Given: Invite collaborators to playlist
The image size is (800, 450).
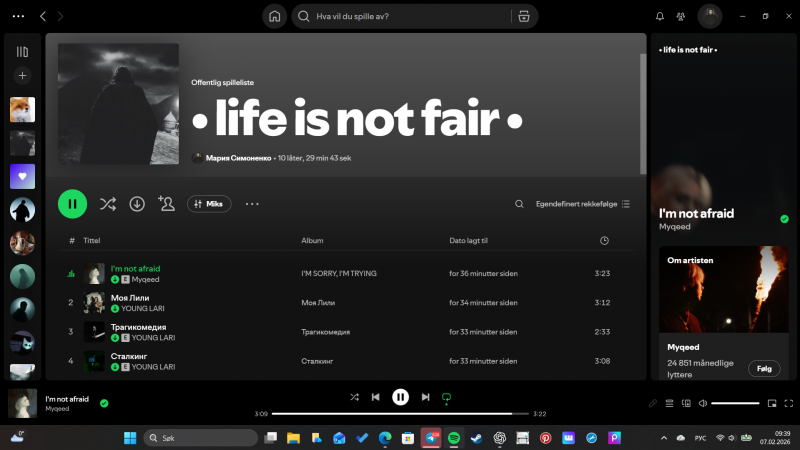Looking at the screenshot, I should click(166, 204).
